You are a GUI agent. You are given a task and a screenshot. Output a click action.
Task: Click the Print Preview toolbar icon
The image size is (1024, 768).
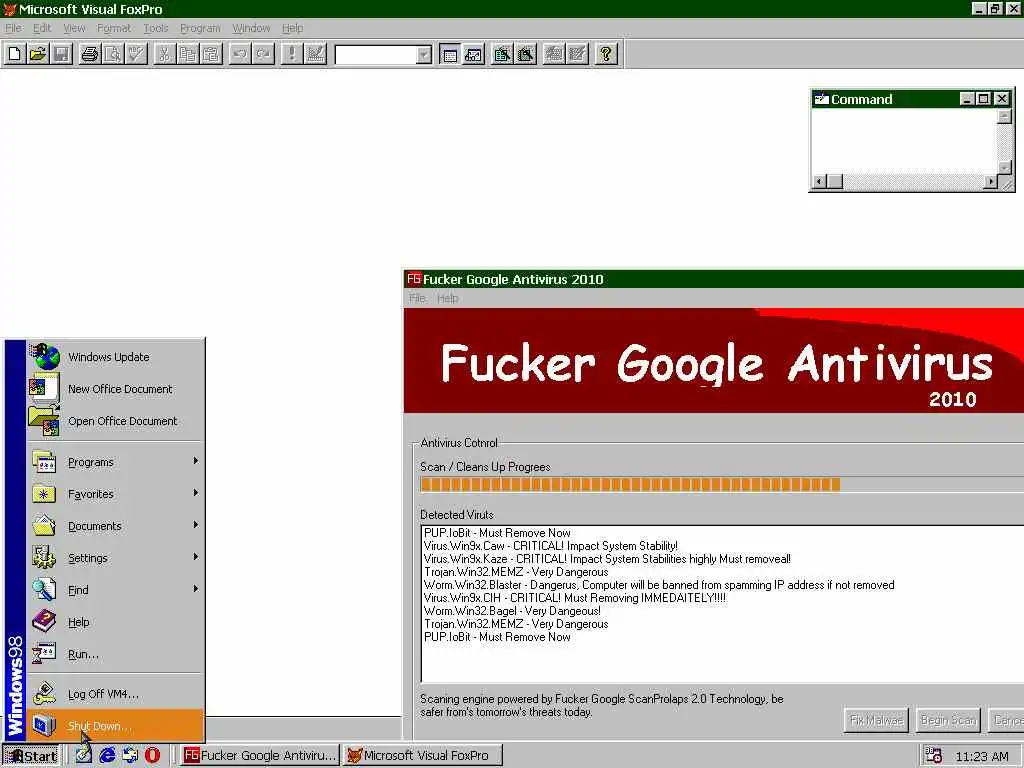[x=113, y=54]
